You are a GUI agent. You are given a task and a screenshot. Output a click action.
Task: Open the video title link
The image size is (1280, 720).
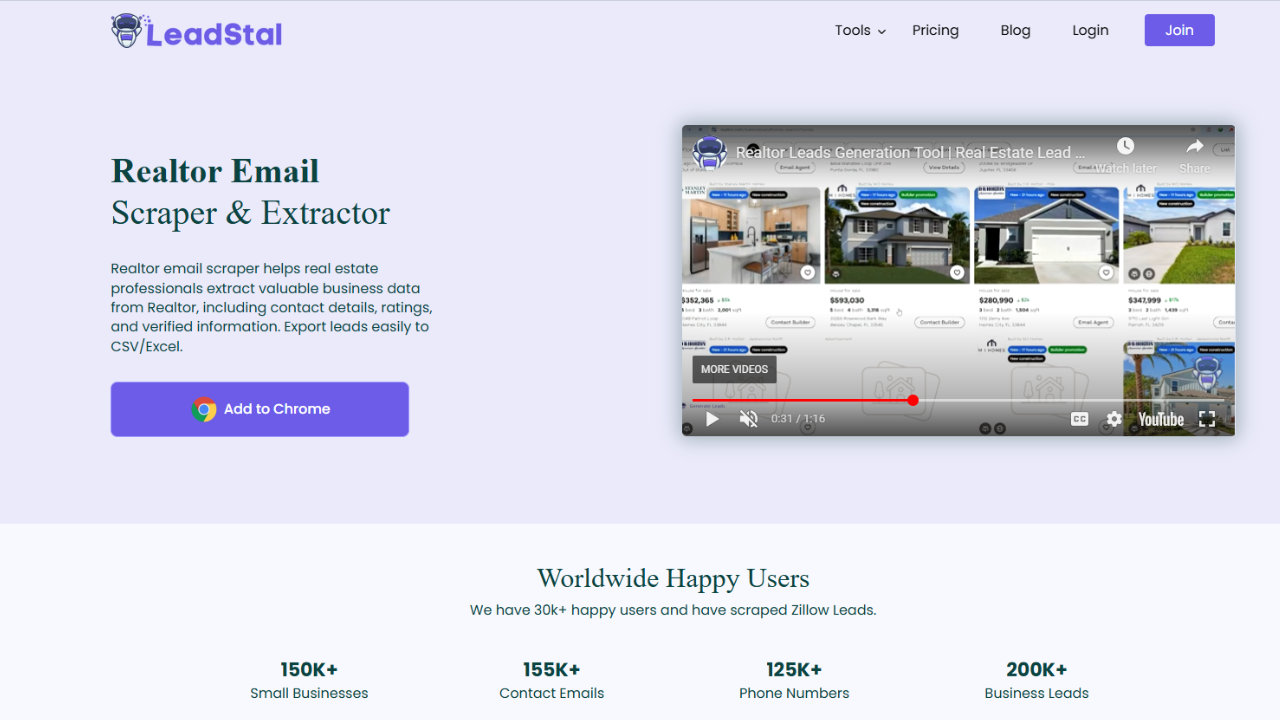point(910,153)
